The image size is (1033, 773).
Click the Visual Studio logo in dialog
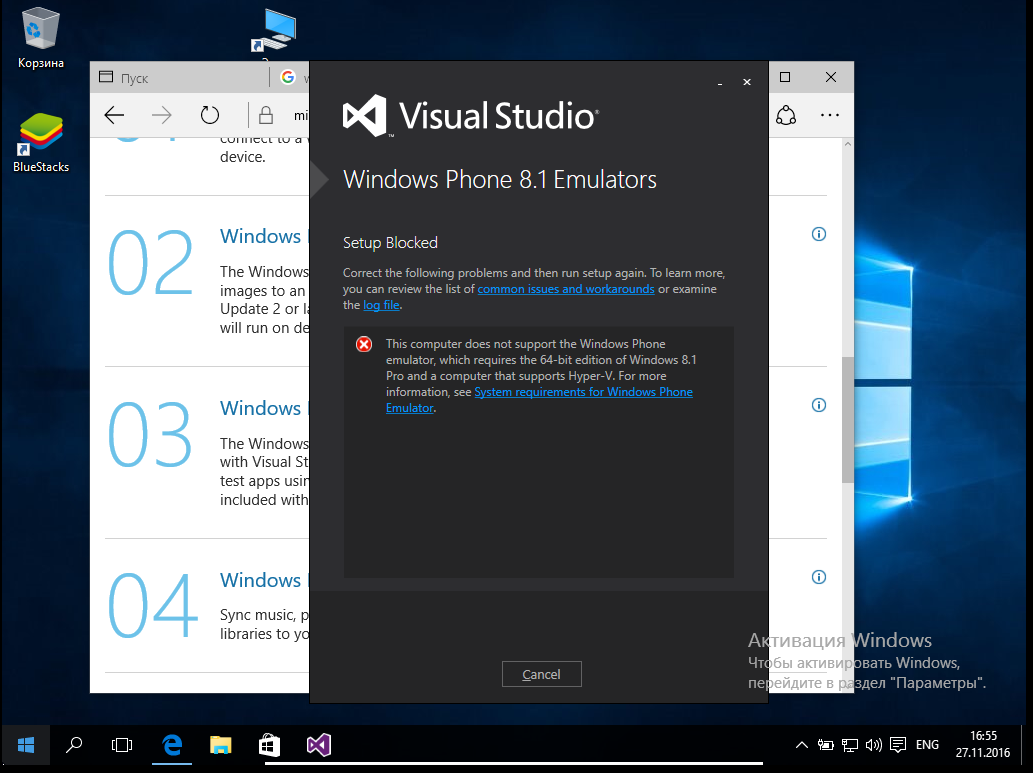[x=471, y=115]
